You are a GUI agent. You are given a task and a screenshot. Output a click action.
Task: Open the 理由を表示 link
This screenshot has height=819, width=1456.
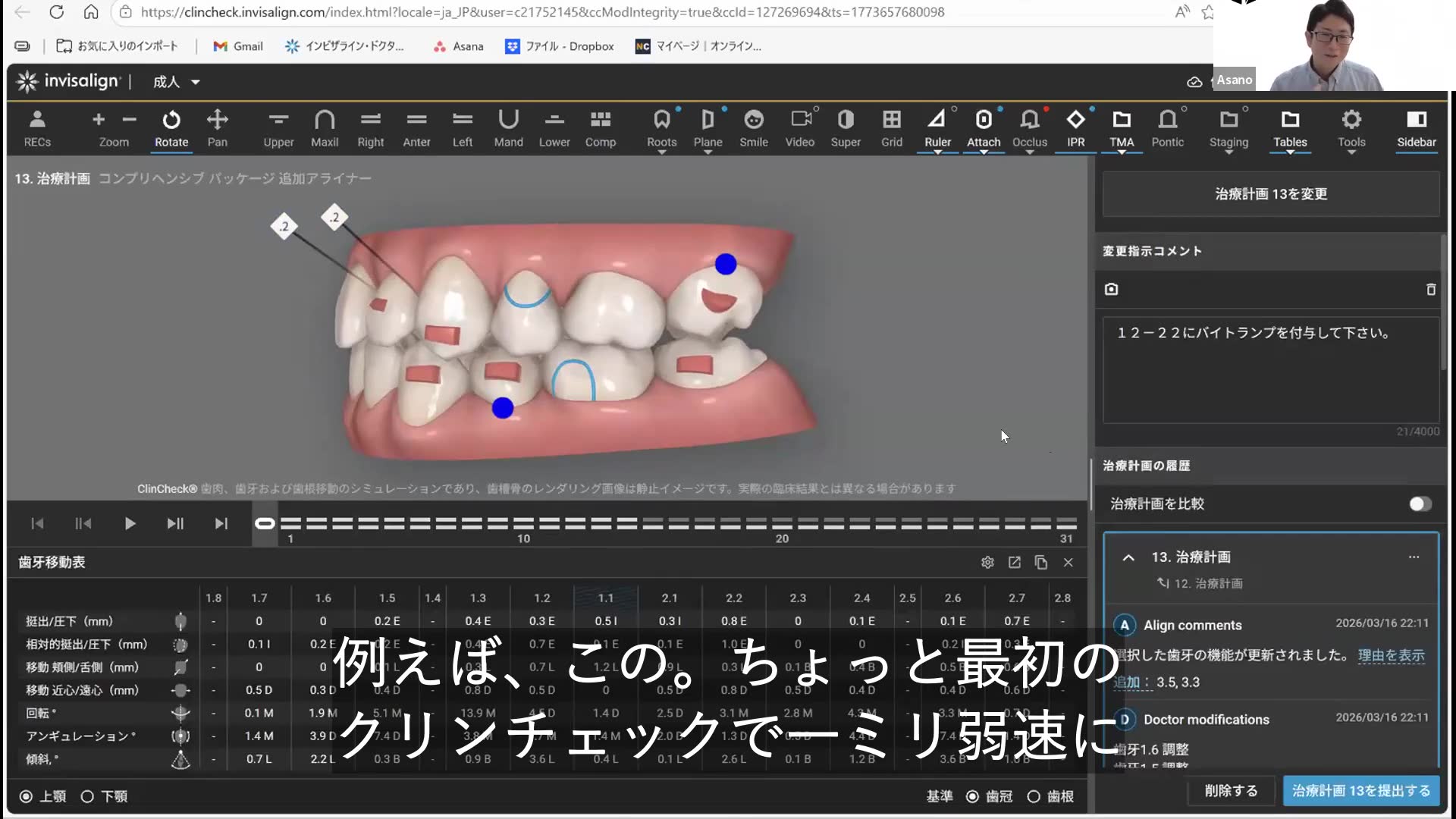point(1392,655)
